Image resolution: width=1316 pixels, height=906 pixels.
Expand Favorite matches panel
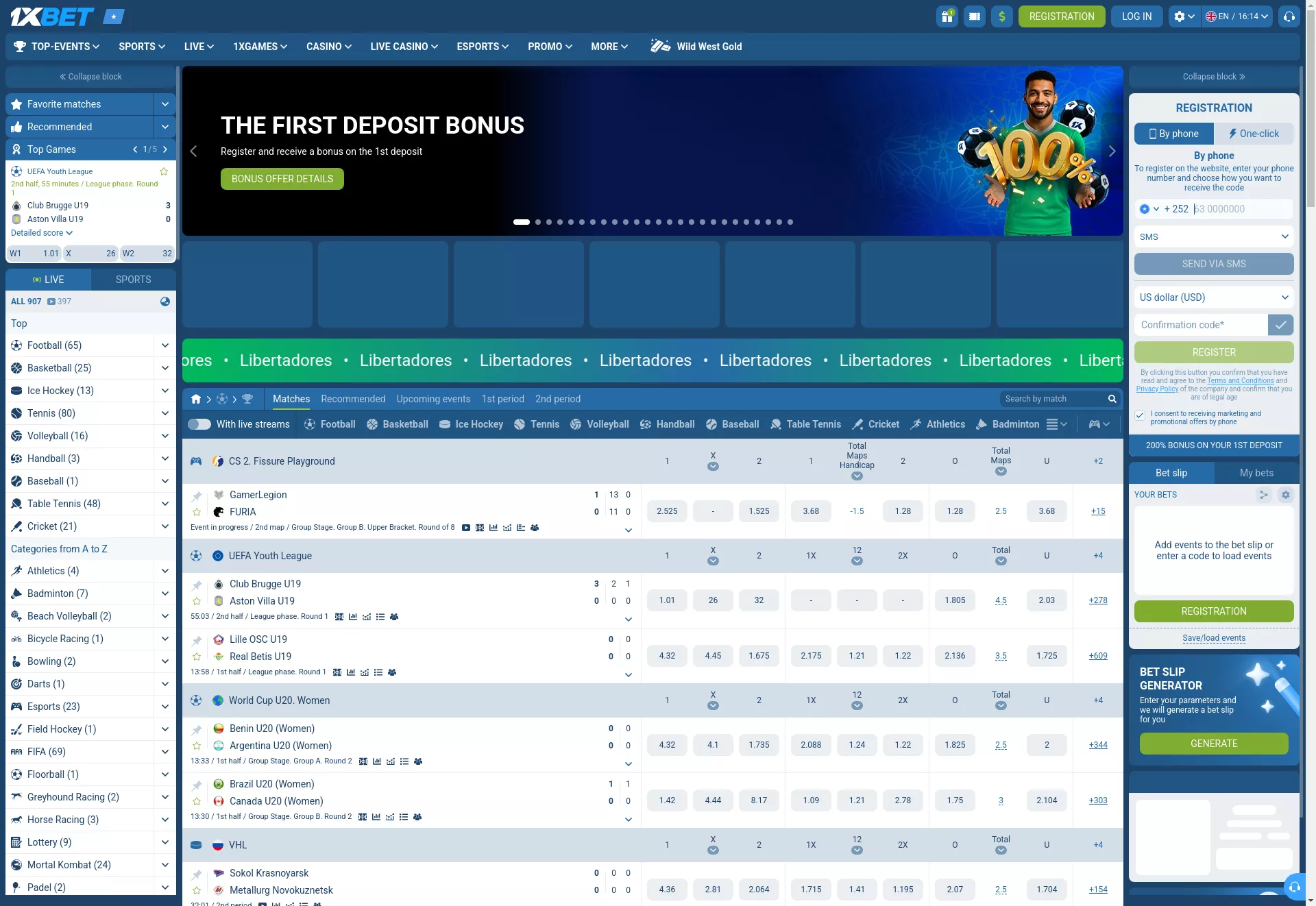(164, 104)
